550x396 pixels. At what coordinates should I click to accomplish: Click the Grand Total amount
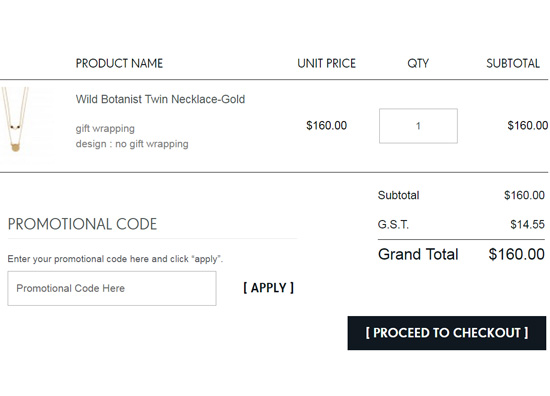click(517, 254)
